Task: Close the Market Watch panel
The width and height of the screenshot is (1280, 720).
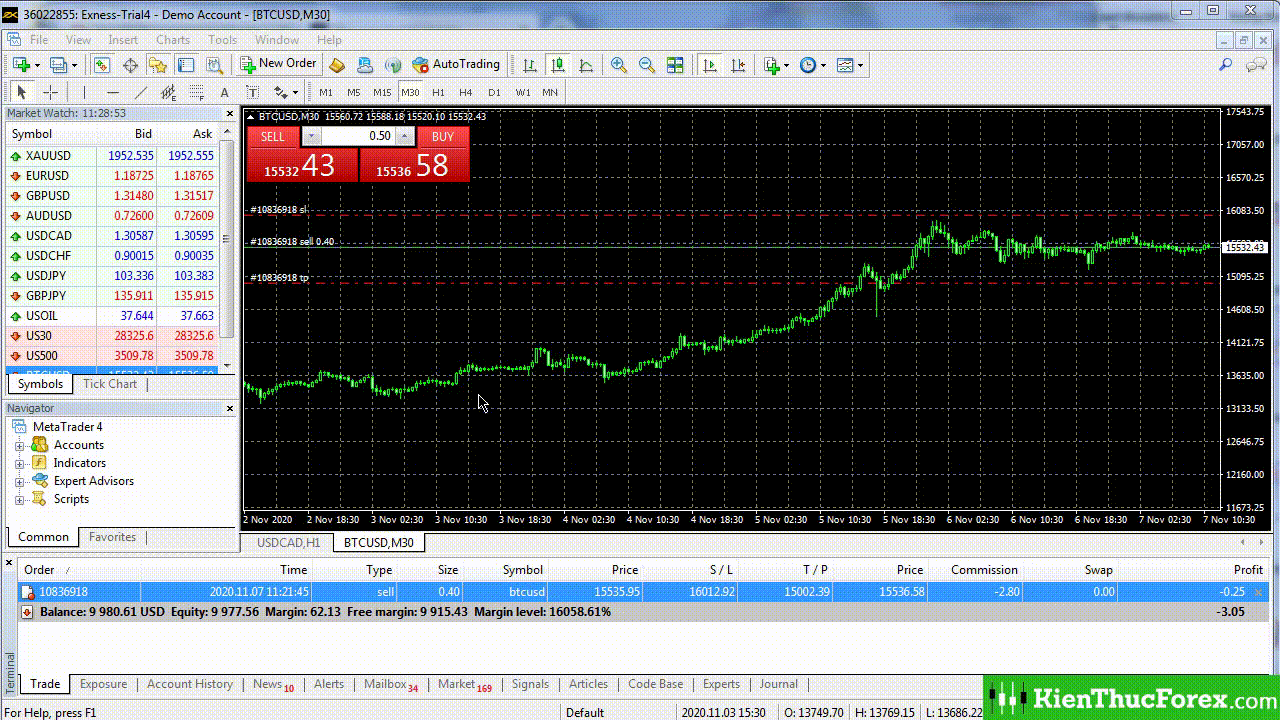Action: [x=230, y=114]
